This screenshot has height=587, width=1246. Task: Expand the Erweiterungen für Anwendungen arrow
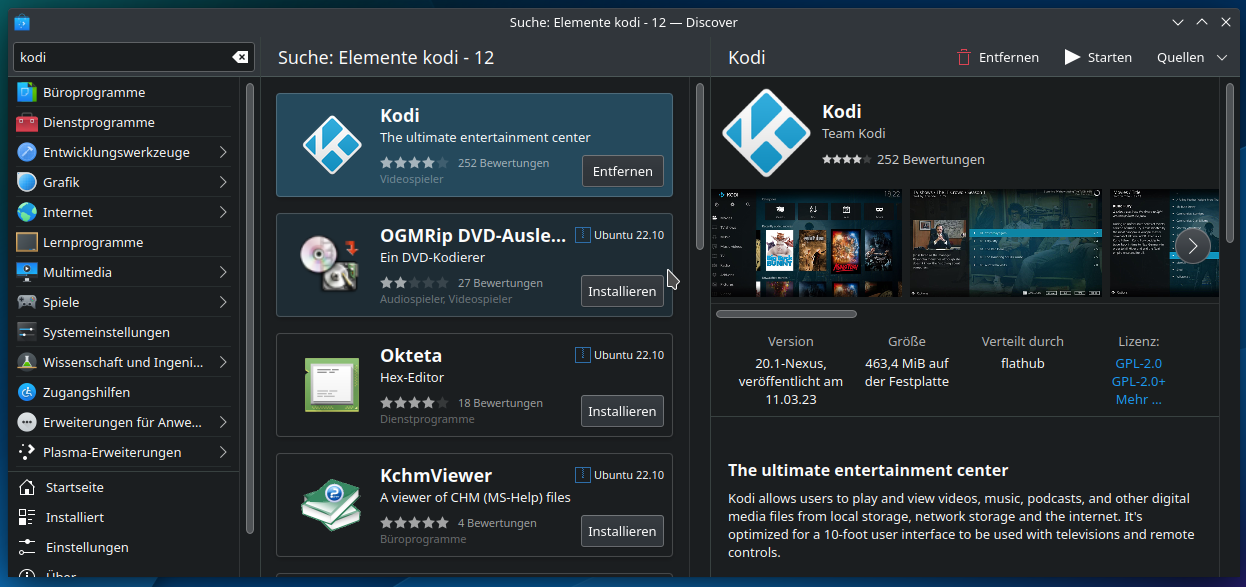point(222,422)
